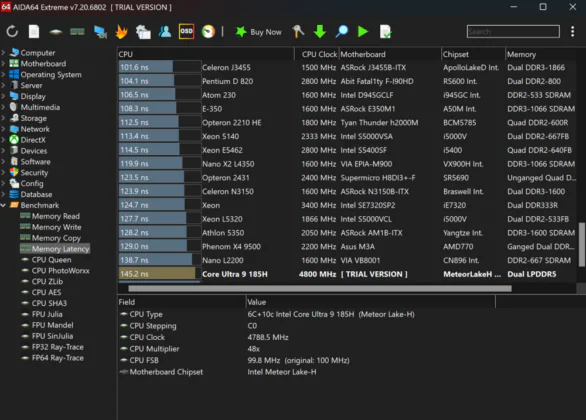Select the Celeron J3455 result row
The image size is (586, 420).
[347, 67]
